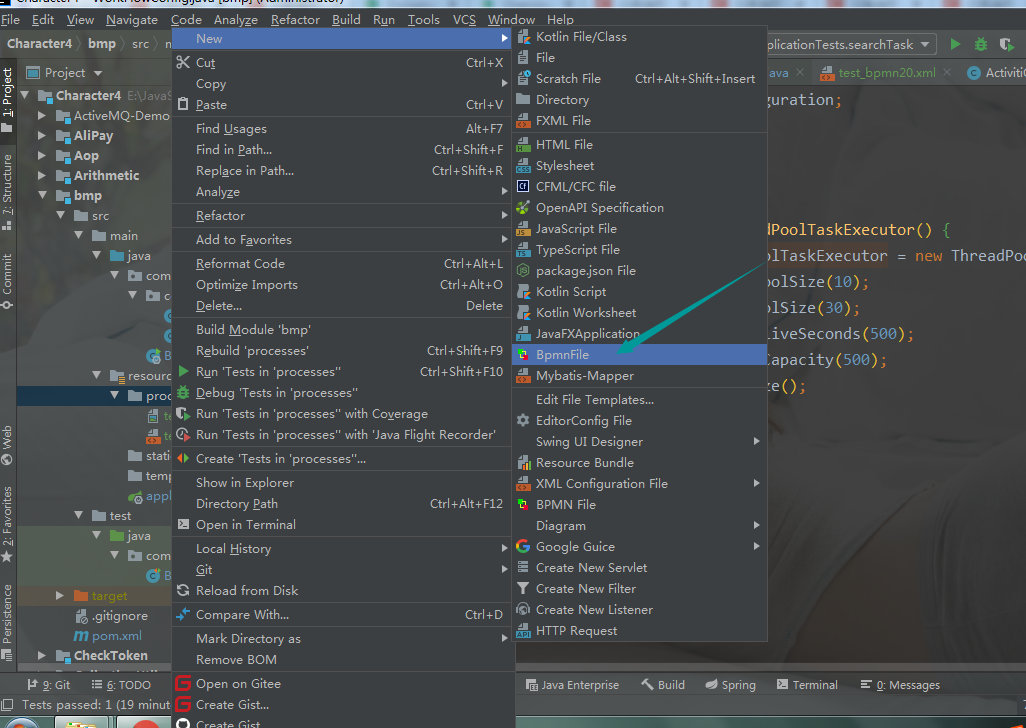Click the Cut scissors icon in context menu
The height and width of the screenshot is (728, 1026).
[183, 63]
